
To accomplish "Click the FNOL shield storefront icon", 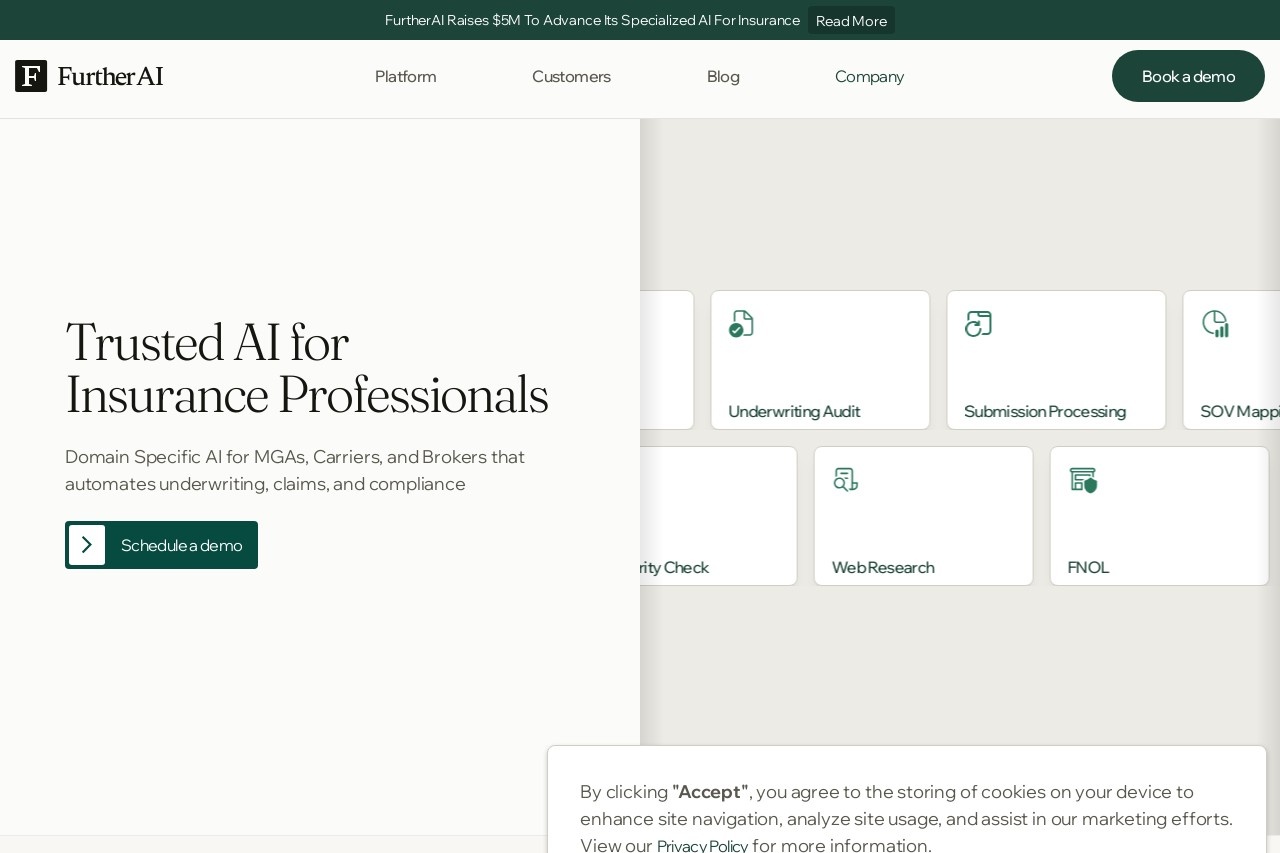I will tap(1083, 480).
